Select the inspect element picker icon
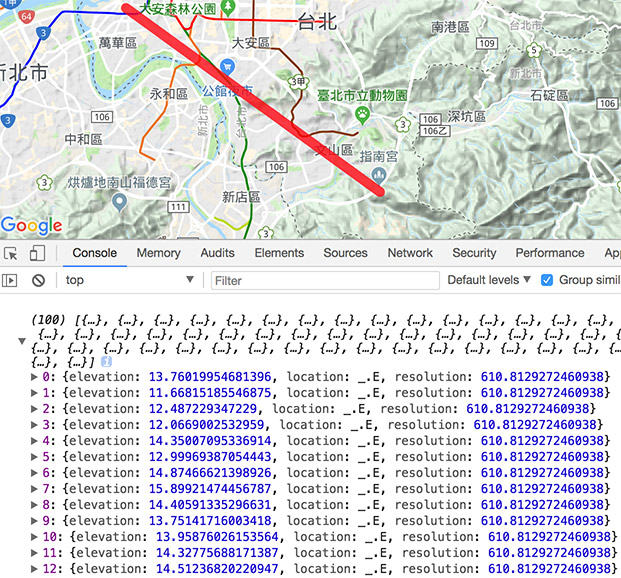This screenshot has width=621, height=578. [11, 253]
